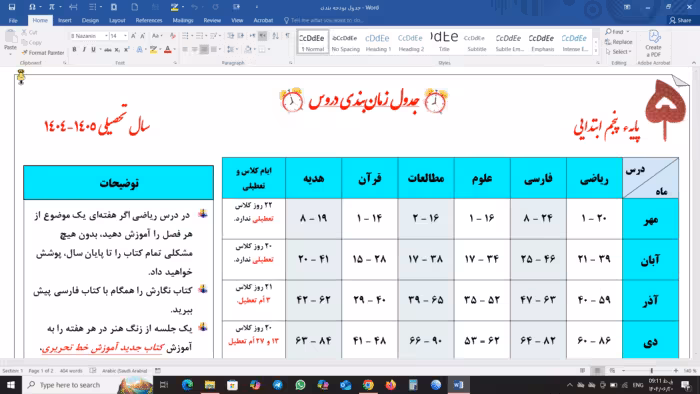Open the numbering list dropdown arrow
700x394 pixels.
pos(205,36)
